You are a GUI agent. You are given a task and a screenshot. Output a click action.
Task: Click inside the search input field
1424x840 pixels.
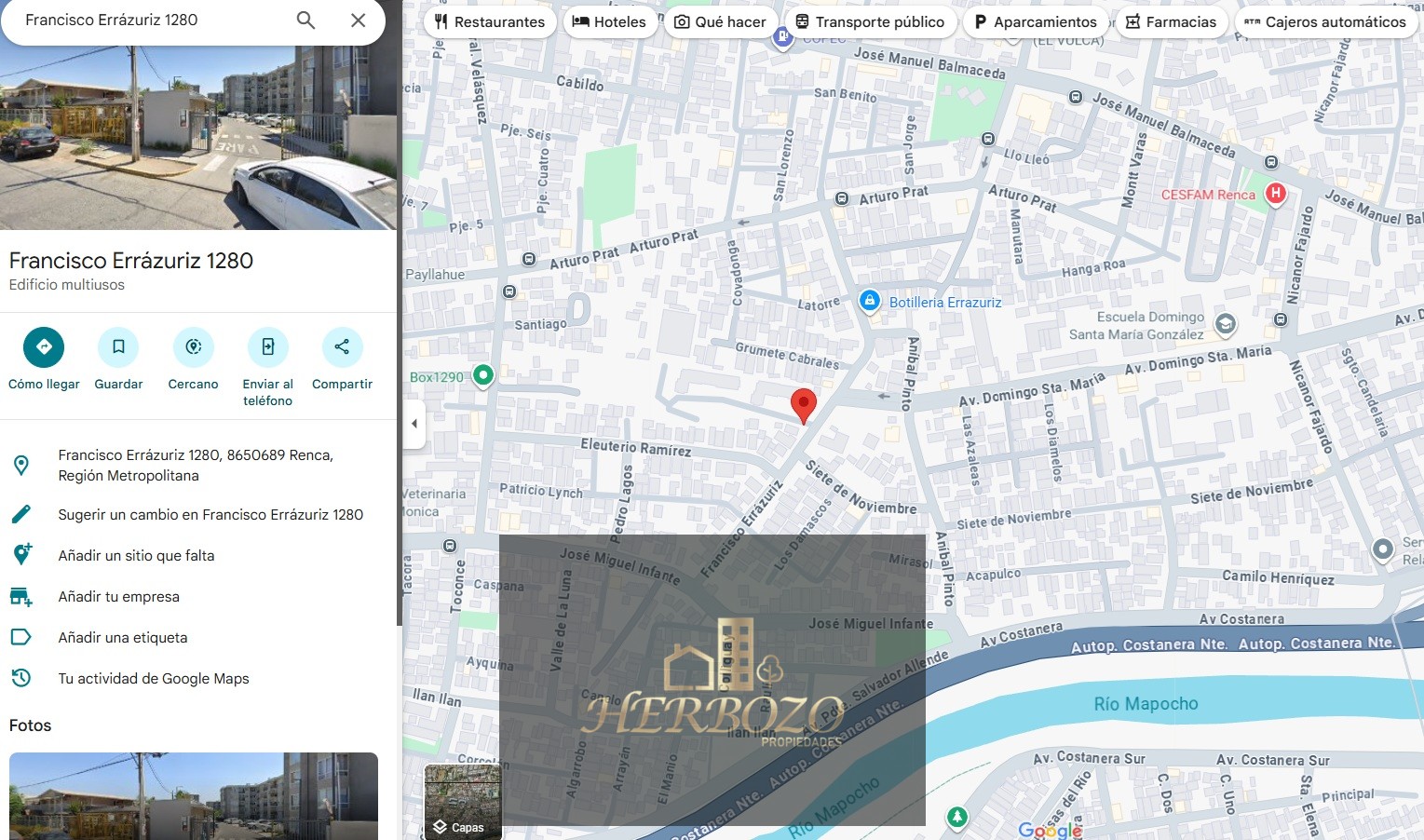[149, 20]
